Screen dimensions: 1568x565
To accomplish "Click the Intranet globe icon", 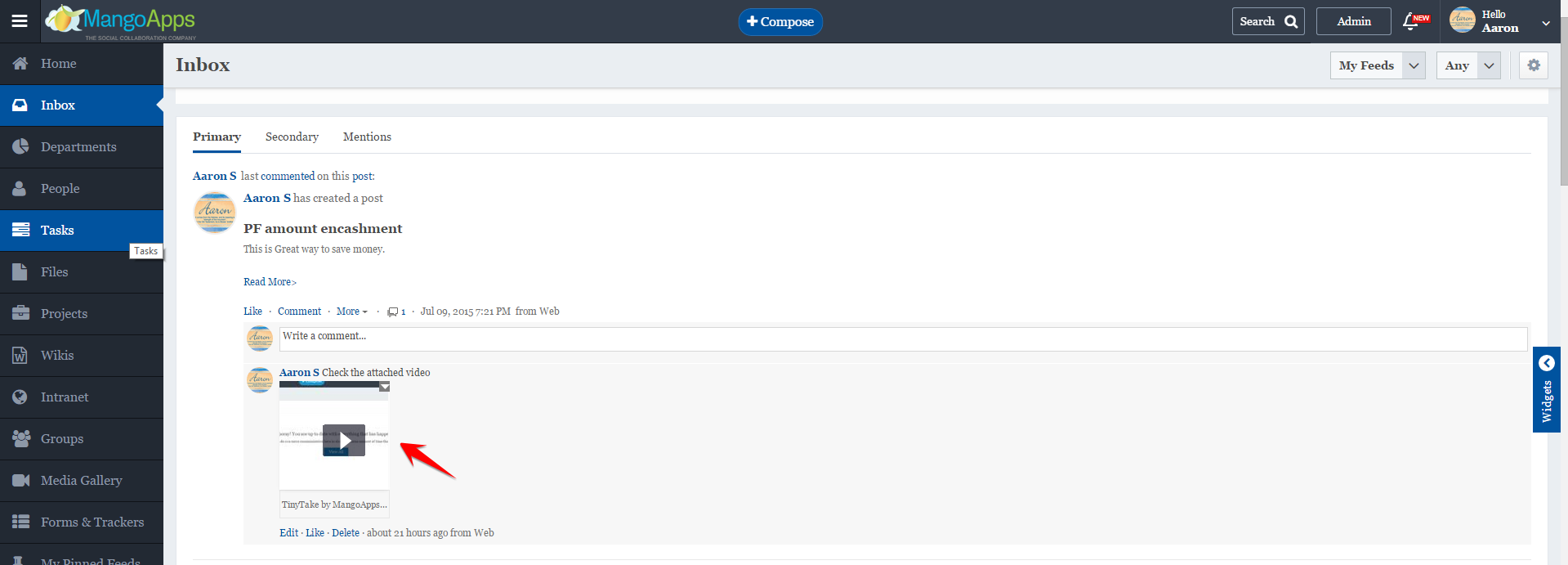I will (x=20, y=397).
